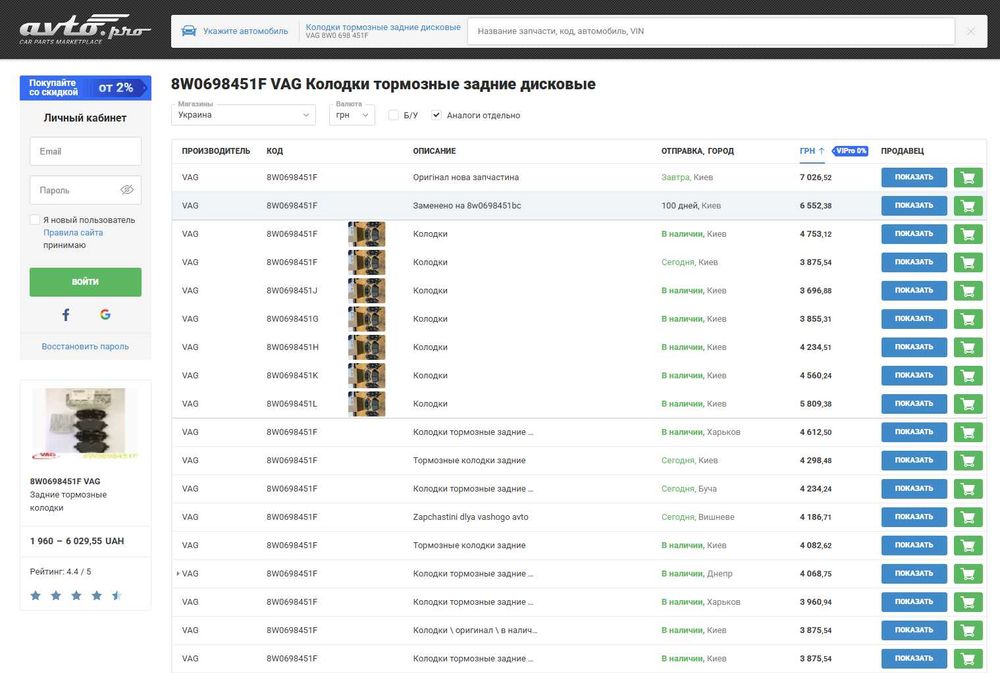Viewport: 1000px width, 673px height.
Task: Open the sidebar brake pads product image
Action: [x=85, y=424]
